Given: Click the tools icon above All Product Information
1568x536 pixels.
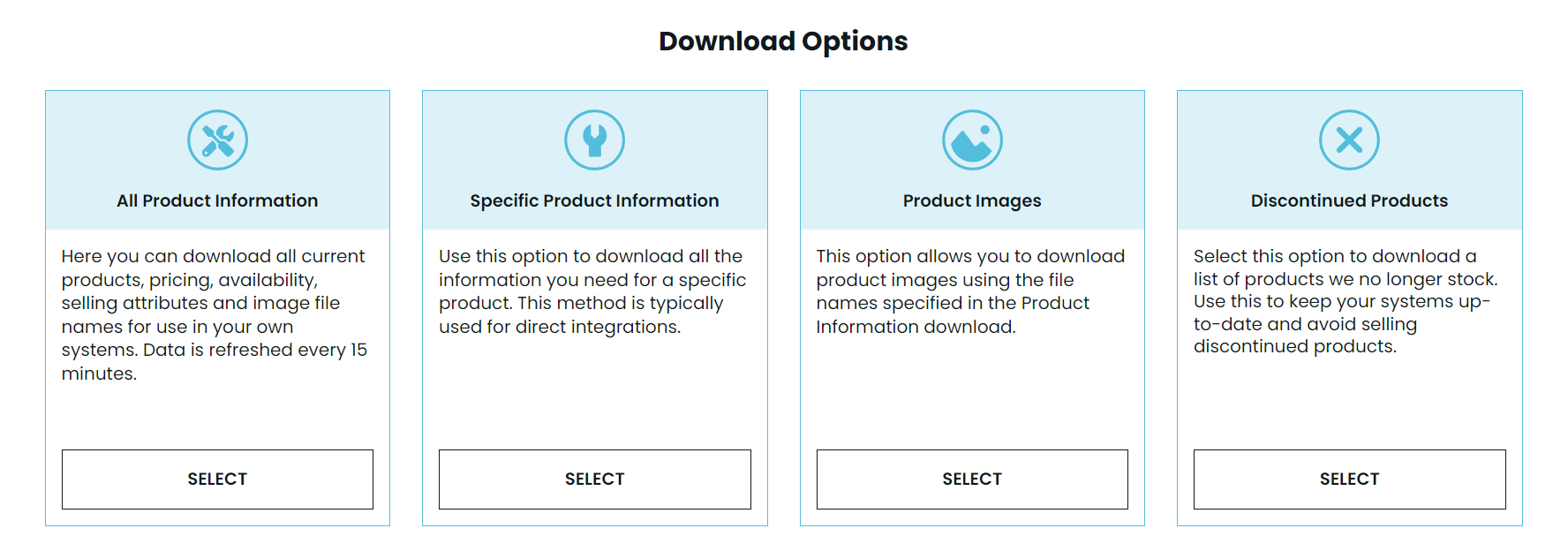Looking at the screenshot, I should pyautogui.click(x=217, y=140).
